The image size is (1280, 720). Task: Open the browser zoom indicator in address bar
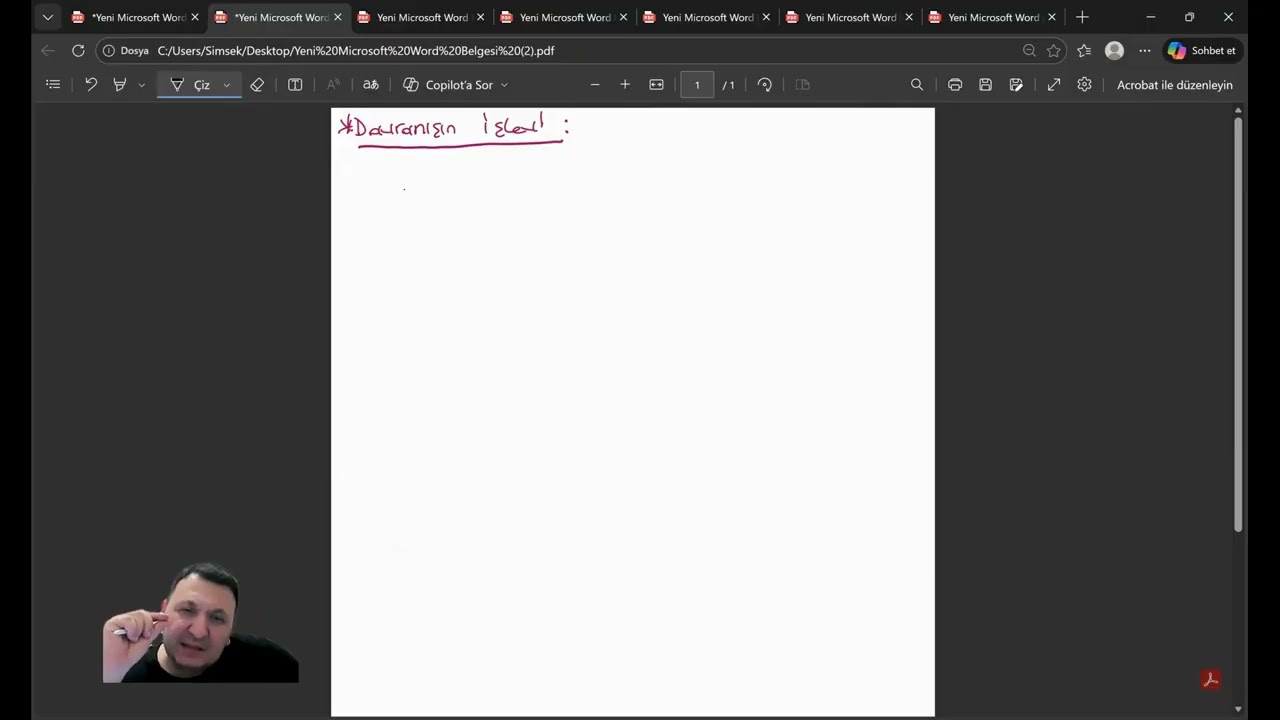[x=1029, y=50]
